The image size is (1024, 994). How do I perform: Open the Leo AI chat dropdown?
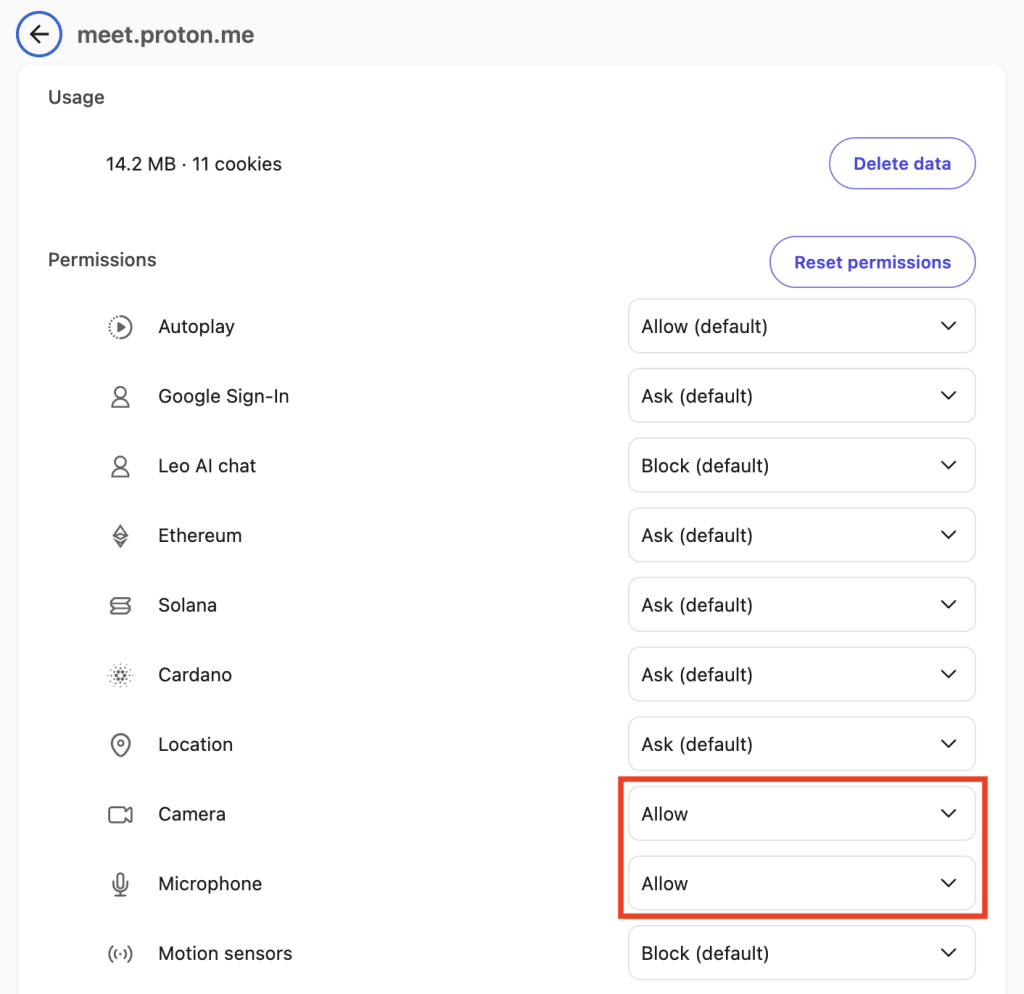tap(800, 465)
